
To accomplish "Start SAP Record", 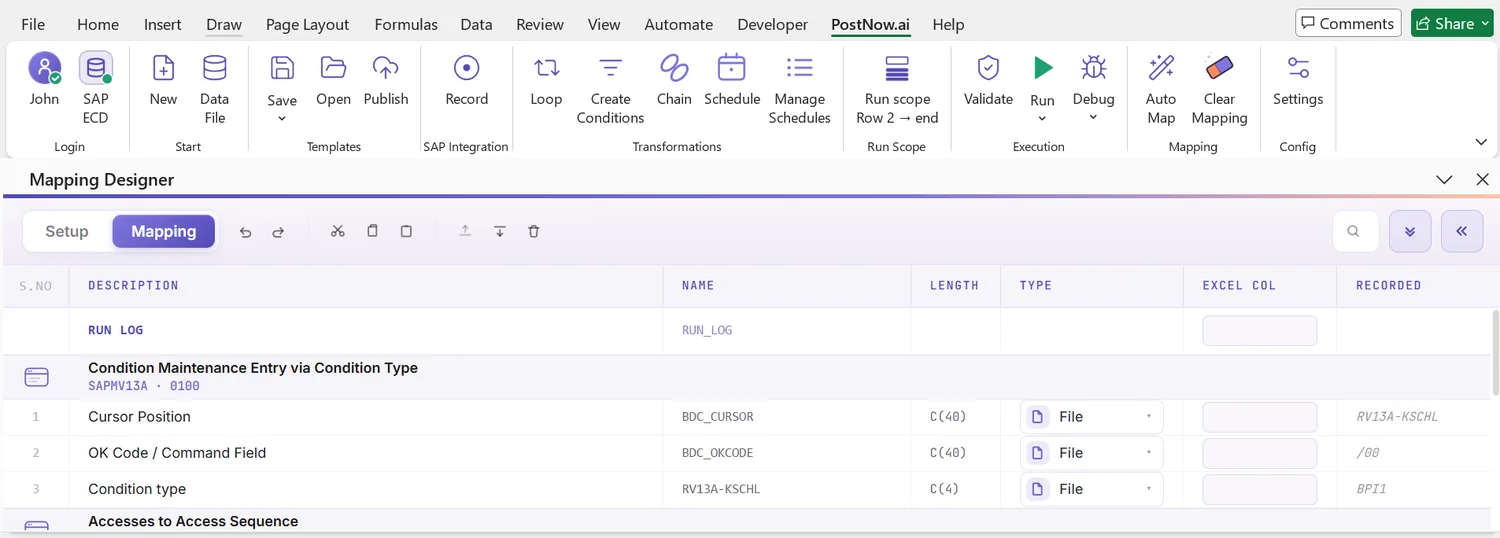I will pos(467,68).
